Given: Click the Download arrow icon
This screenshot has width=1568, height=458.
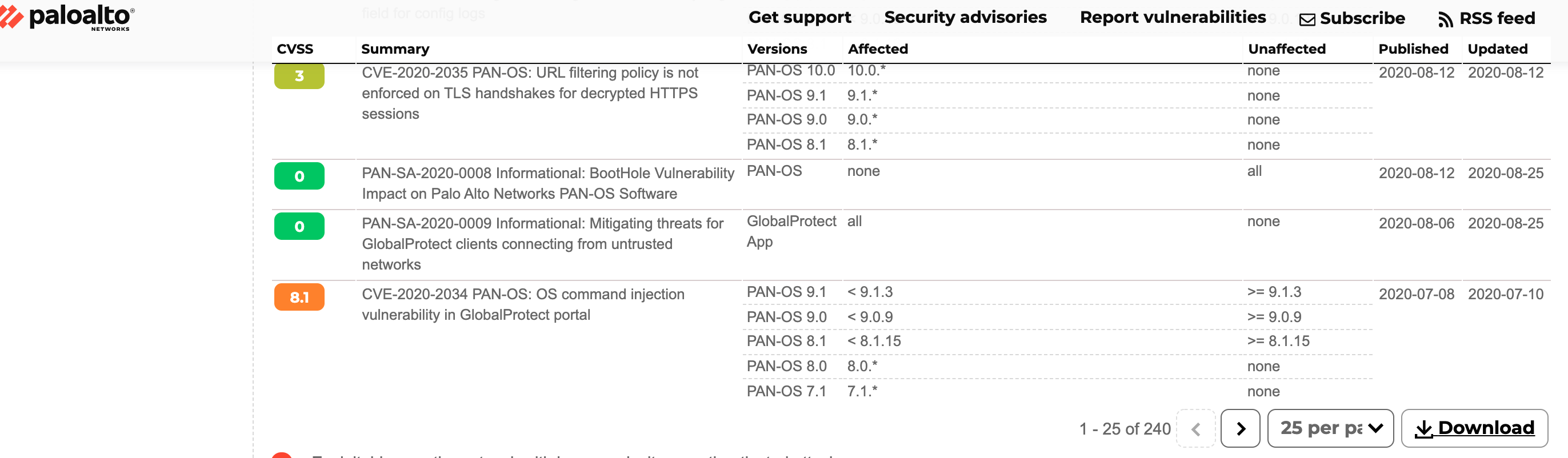Looking at the screenshot, I should [1423, 429].
